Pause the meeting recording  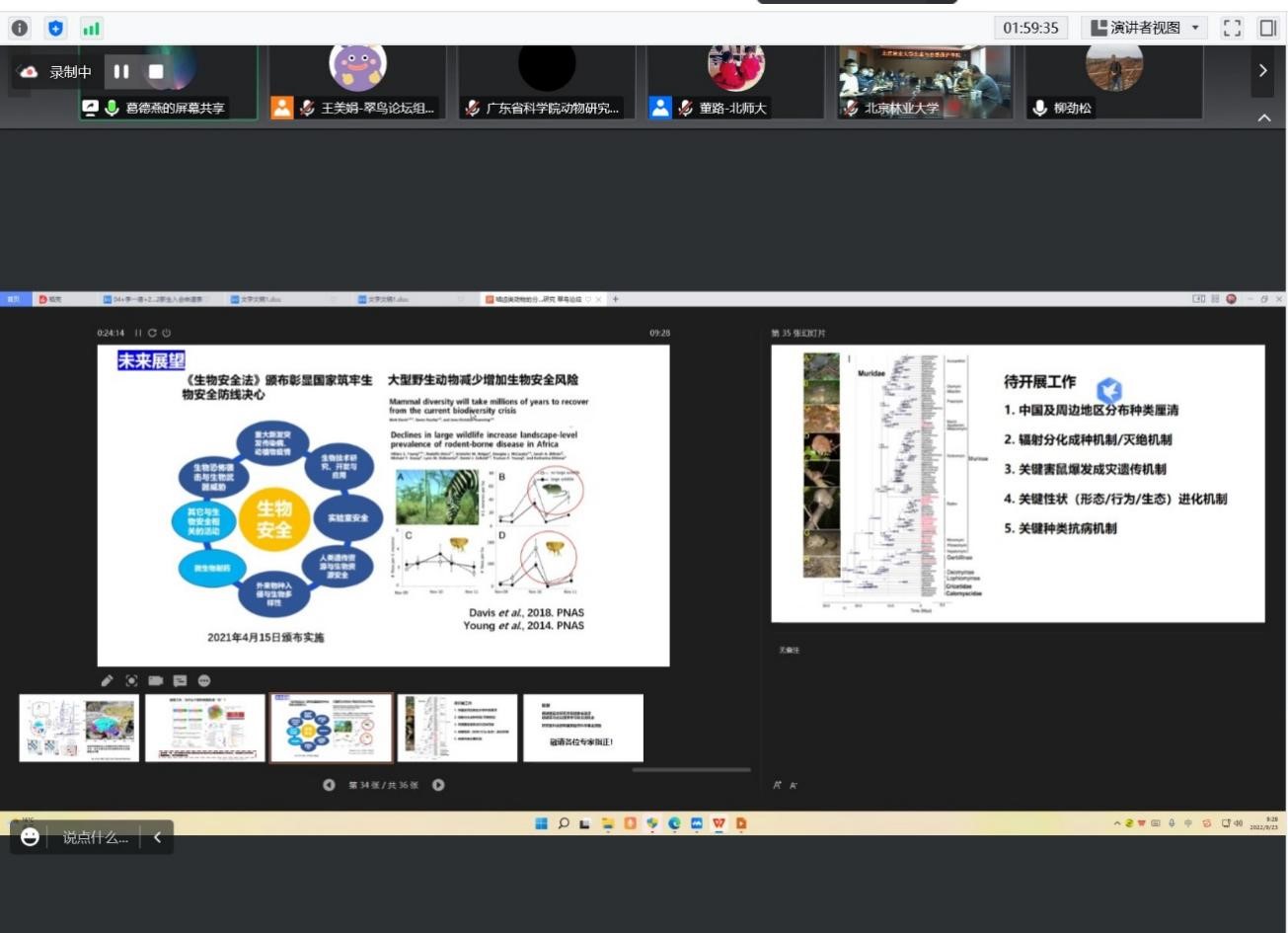tap(121, 71)
